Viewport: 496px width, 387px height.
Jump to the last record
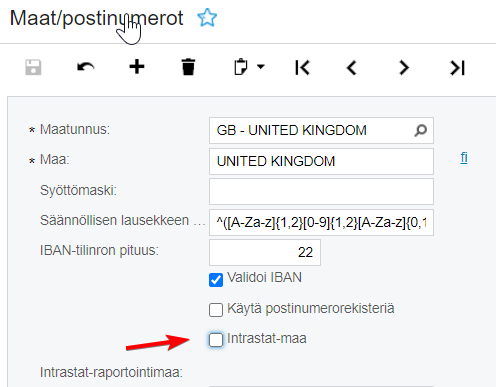(457, 68)
